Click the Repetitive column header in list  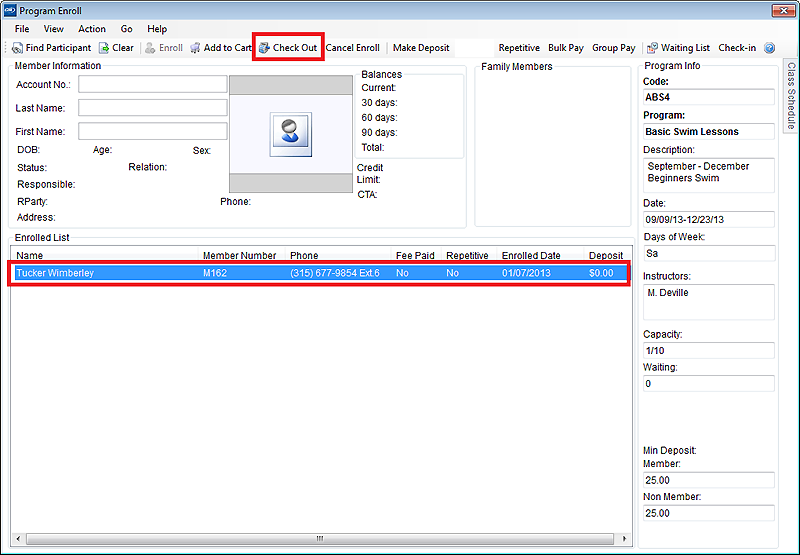(x=469, y=256)
